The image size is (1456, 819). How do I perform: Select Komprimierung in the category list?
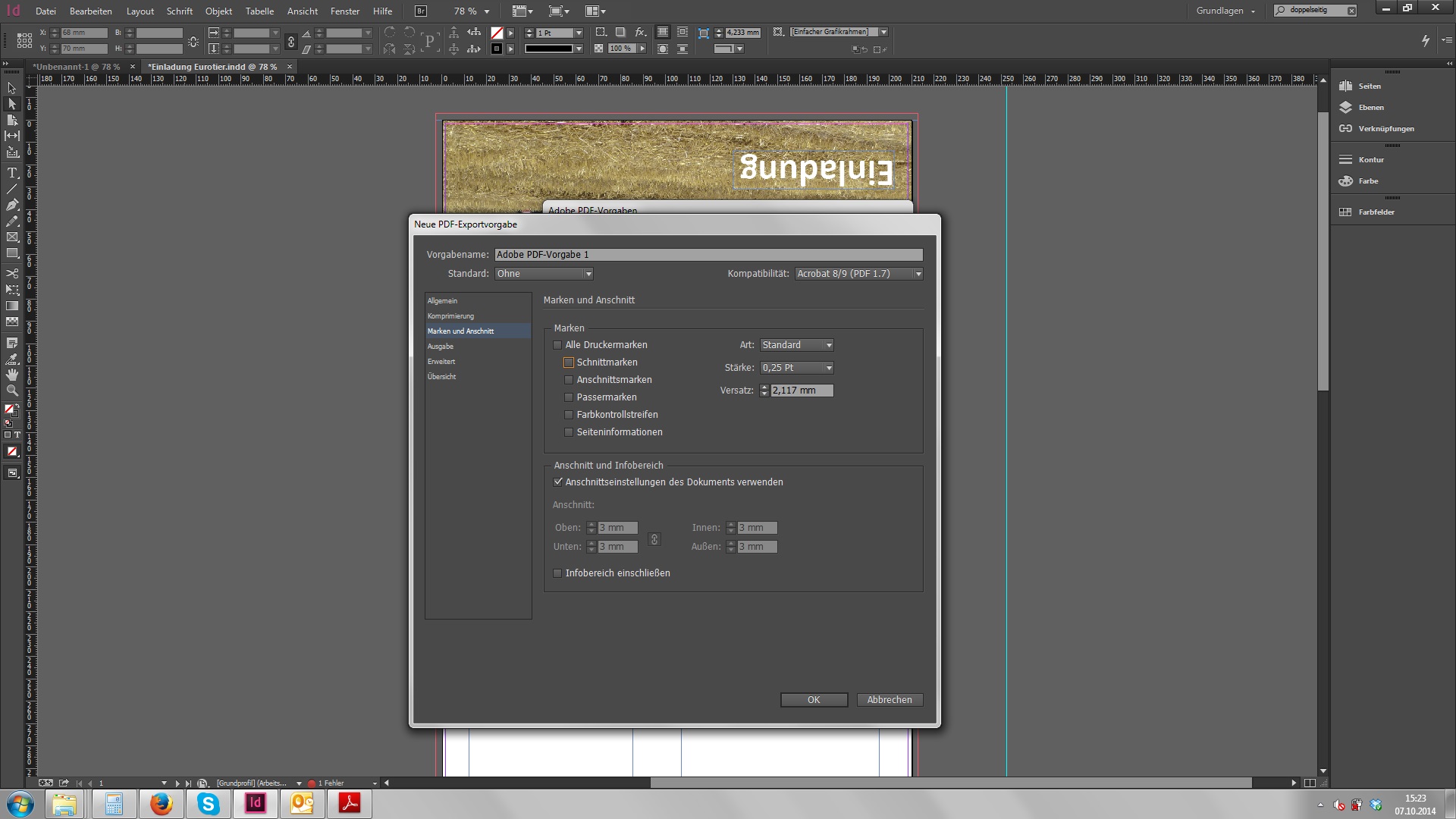pyautogui.click(x=450, y=316)
